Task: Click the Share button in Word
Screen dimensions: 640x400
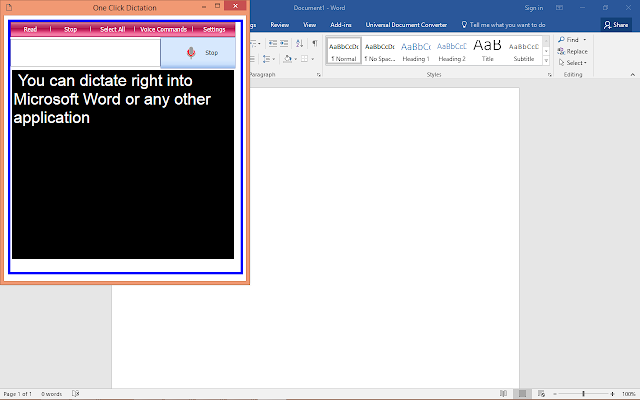Action: [616, 25]
